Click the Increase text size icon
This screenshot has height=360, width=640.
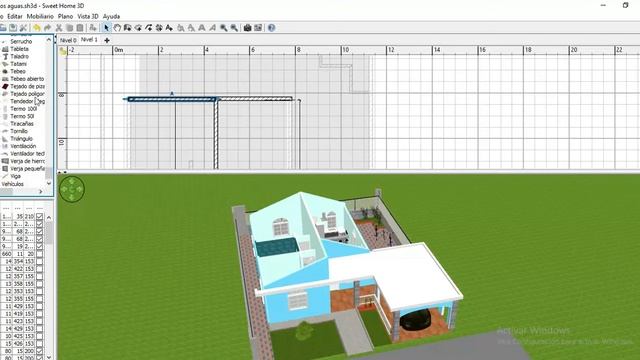tap(180, 28)
